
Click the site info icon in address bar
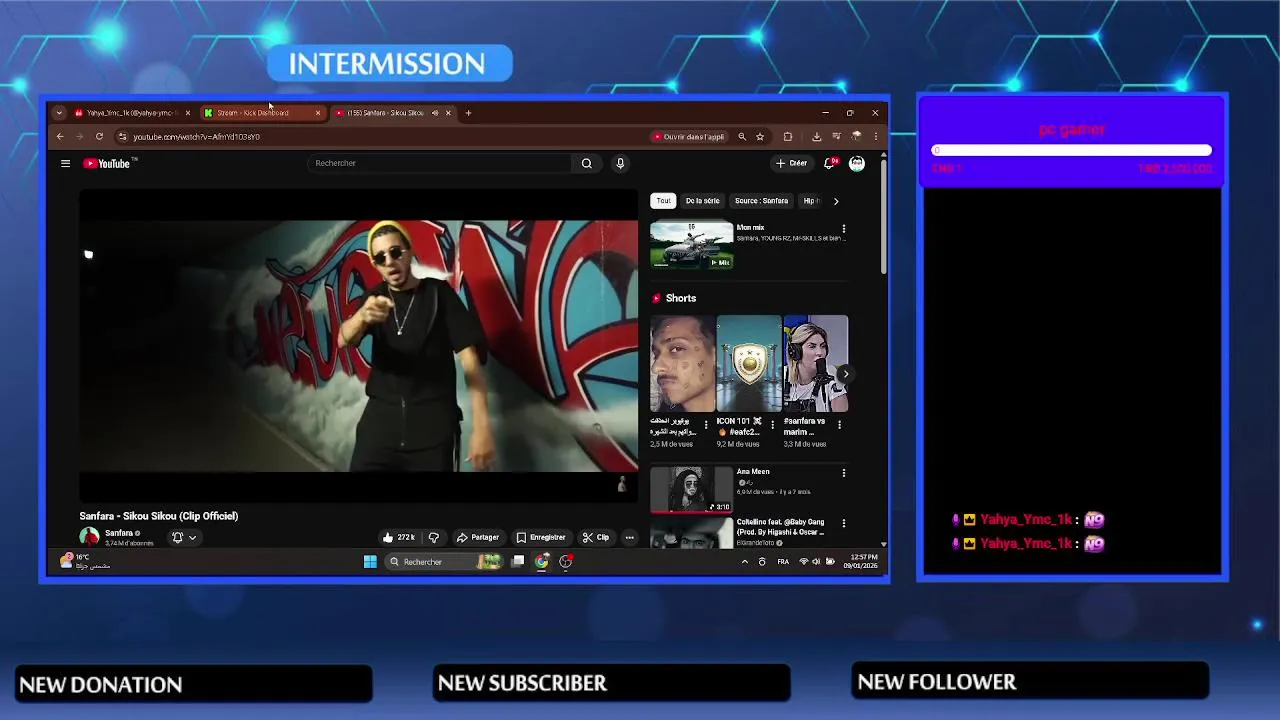122,136
